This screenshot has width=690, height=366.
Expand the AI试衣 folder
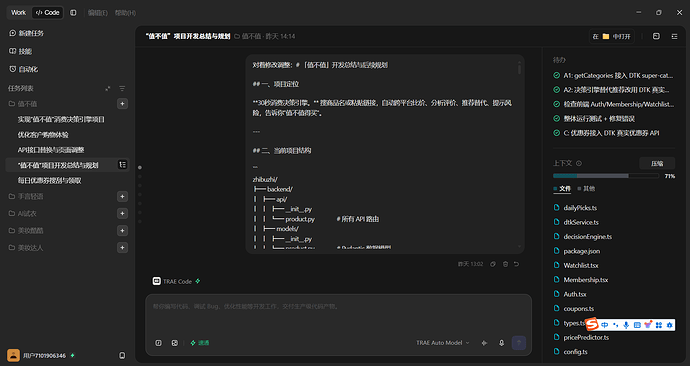point(23,213)
